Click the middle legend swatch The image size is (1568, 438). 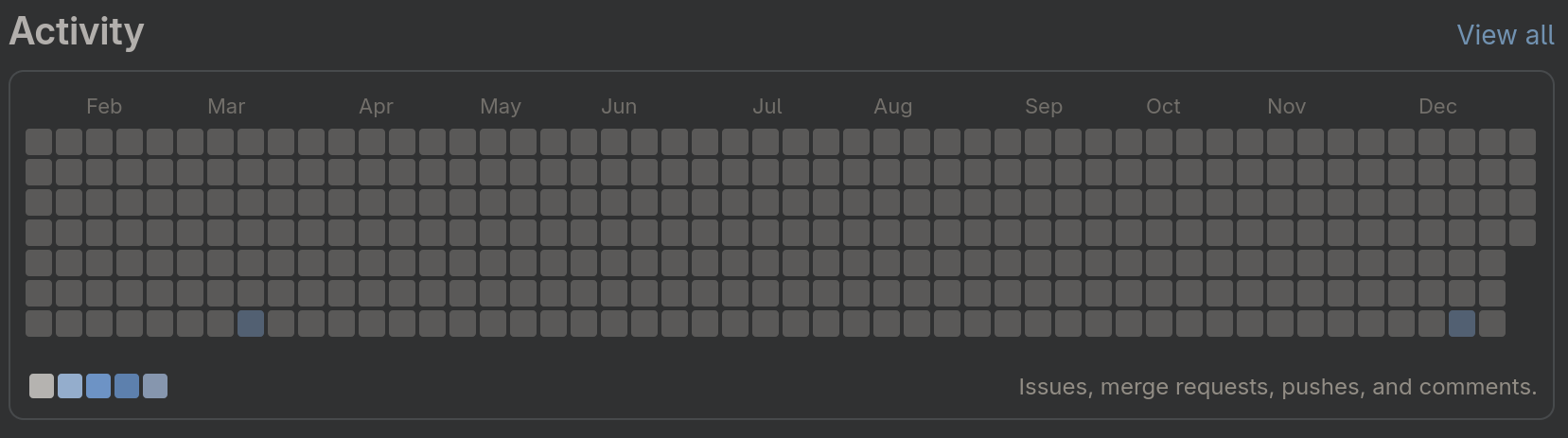point(98,386)
